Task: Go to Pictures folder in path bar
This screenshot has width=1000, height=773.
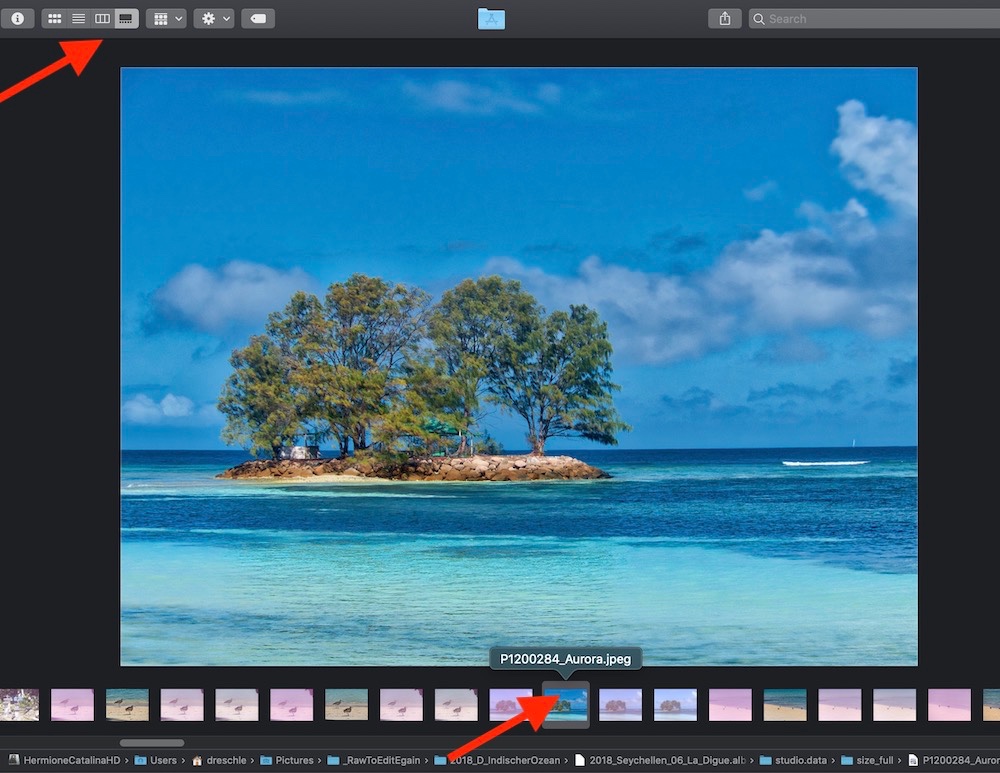Action: point(287,760)
